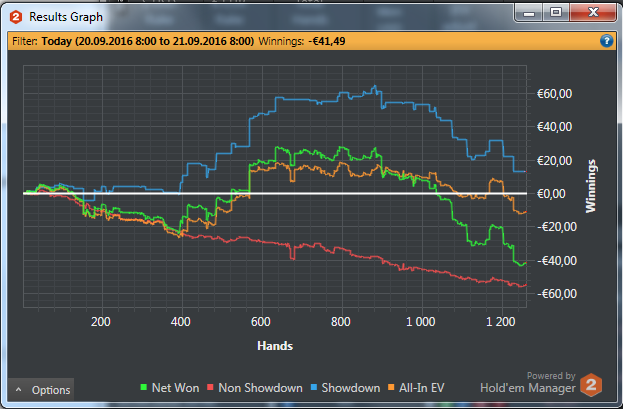This screenshot has height=409, width=623.
Task: Click the 600 hands axis label
Action: coord(261,322)
